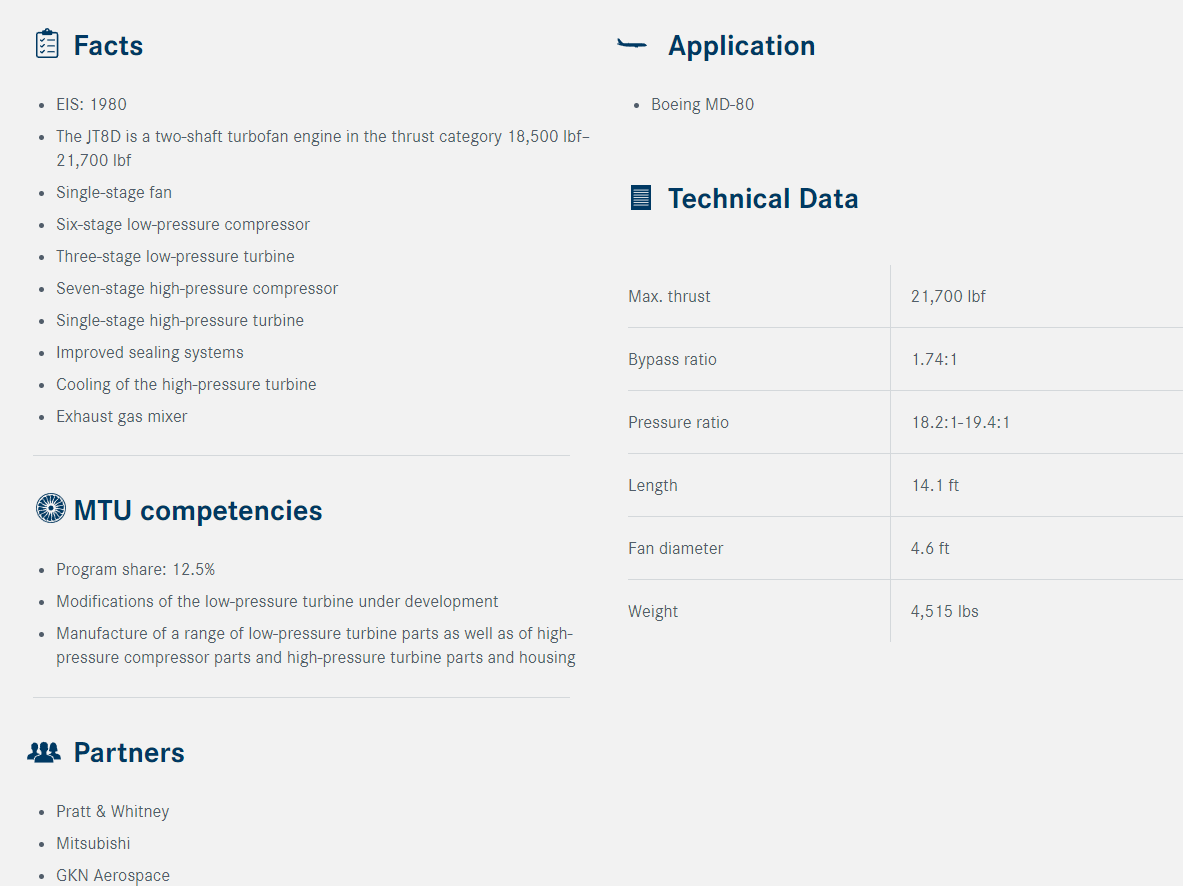This screenshot has width=1183, height=886.
Task: Click the 'Single-stage fan' item
Action: pos(114,192)
